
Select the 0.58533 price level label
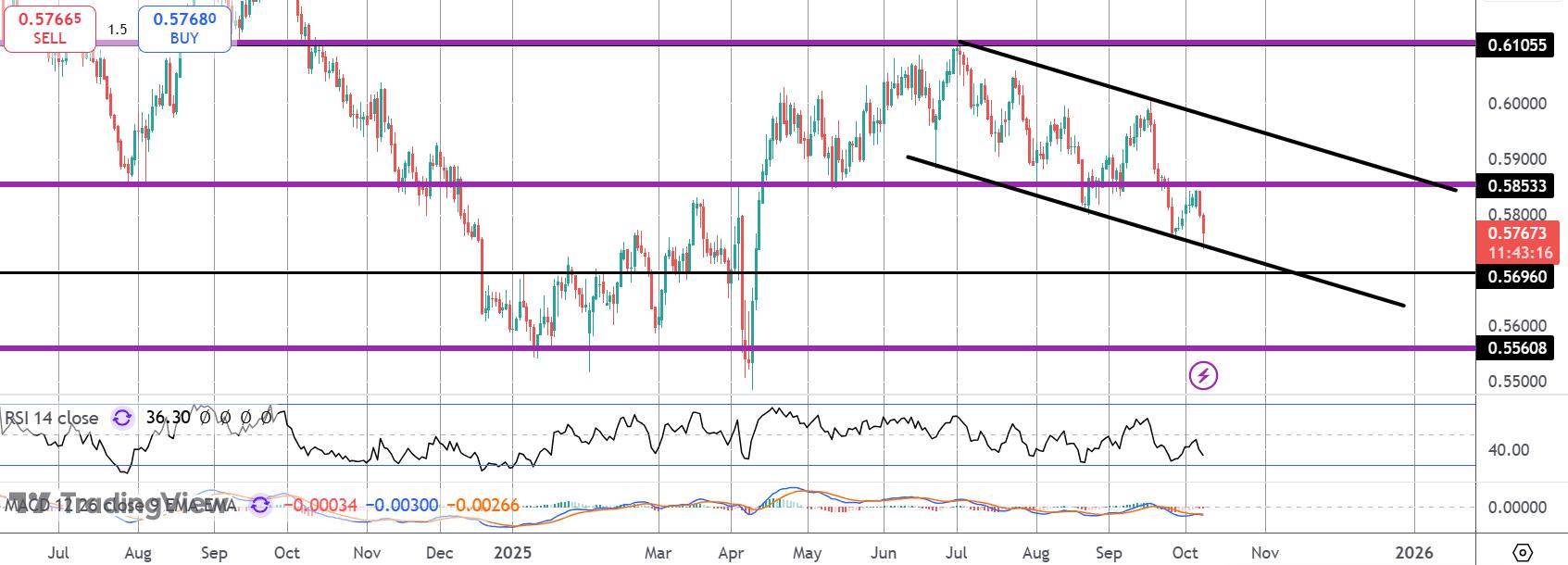(1517, 185)
